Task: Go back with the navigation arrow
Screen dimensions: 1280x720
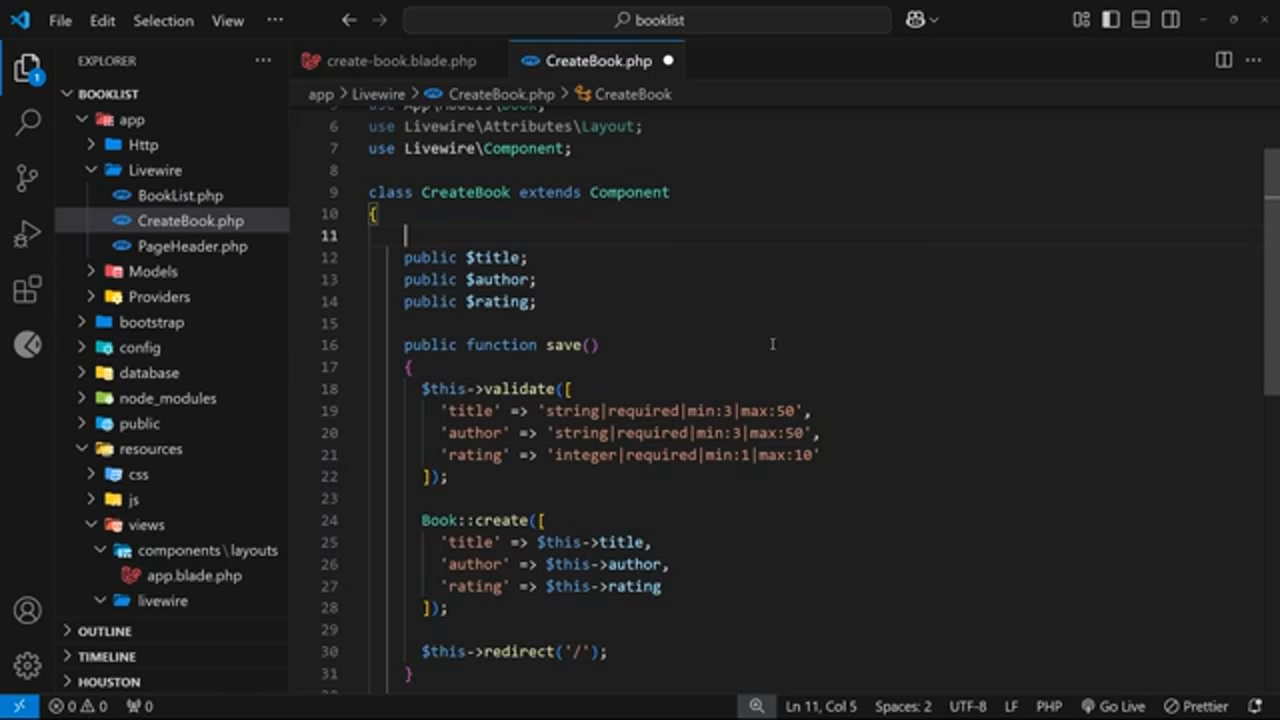Action: [348, 20]
